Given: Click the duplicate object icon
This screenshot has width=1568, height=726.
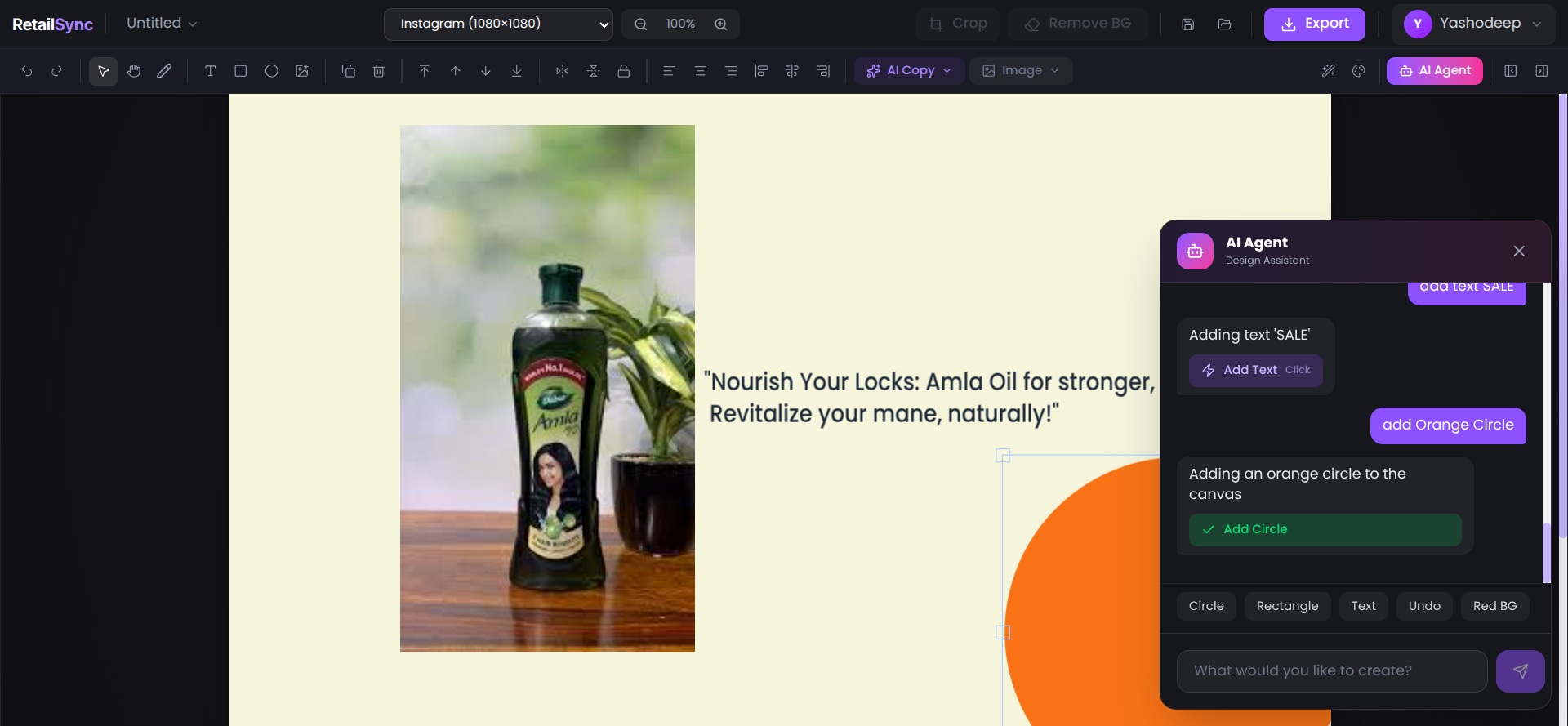Looking at the screenshot, I should (348, 71).
